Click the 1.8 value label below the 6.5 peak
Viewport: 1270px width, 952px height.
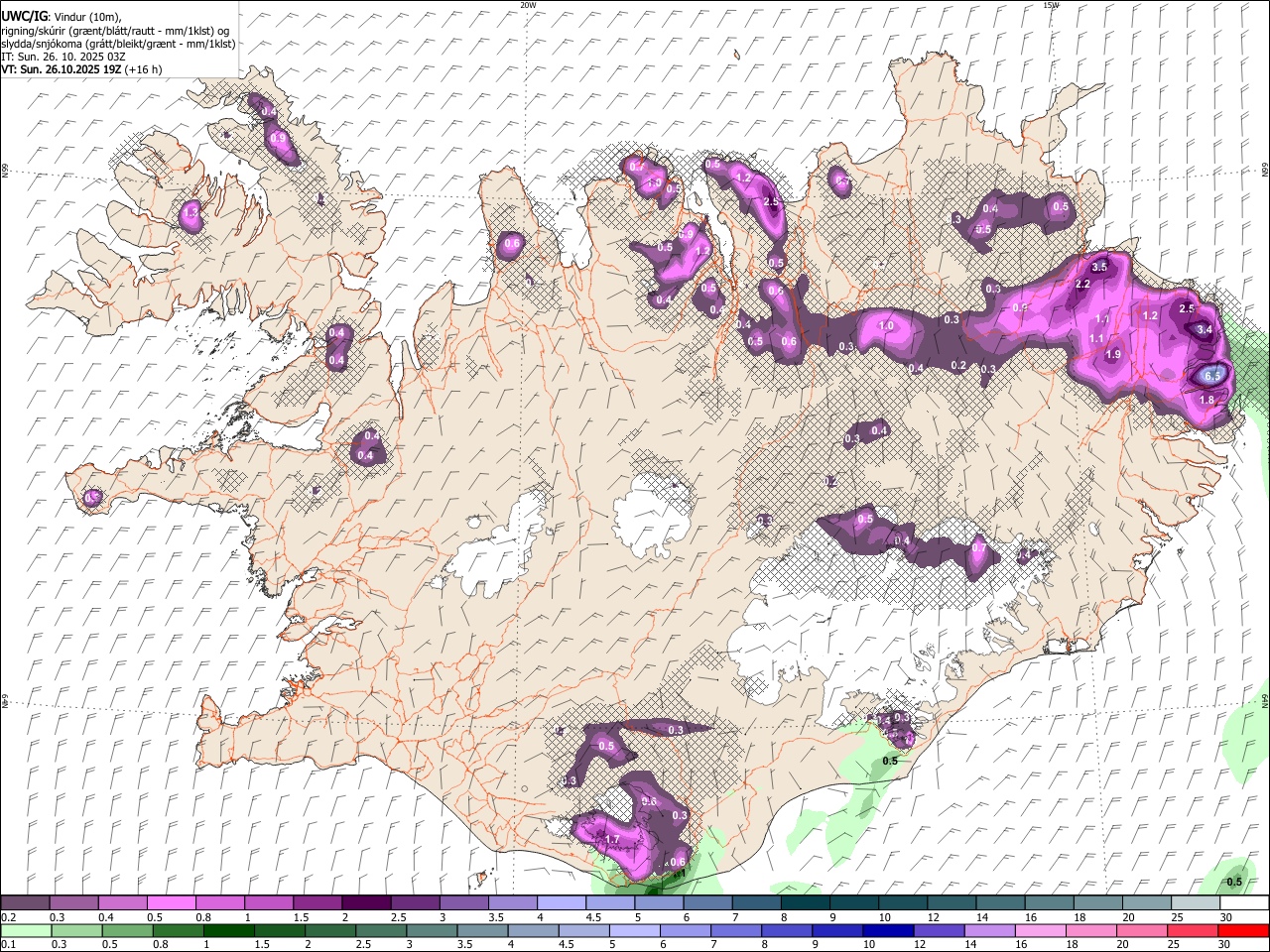pos(1206,401)
